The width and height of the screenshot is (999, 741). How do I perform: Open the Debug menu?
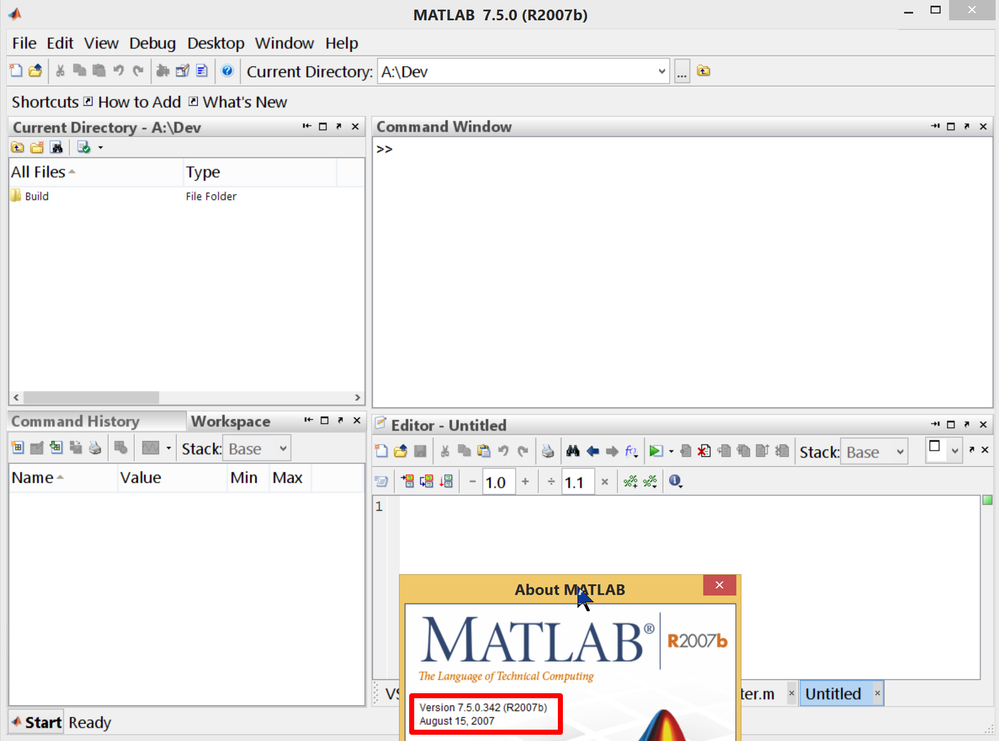point(152,43)
